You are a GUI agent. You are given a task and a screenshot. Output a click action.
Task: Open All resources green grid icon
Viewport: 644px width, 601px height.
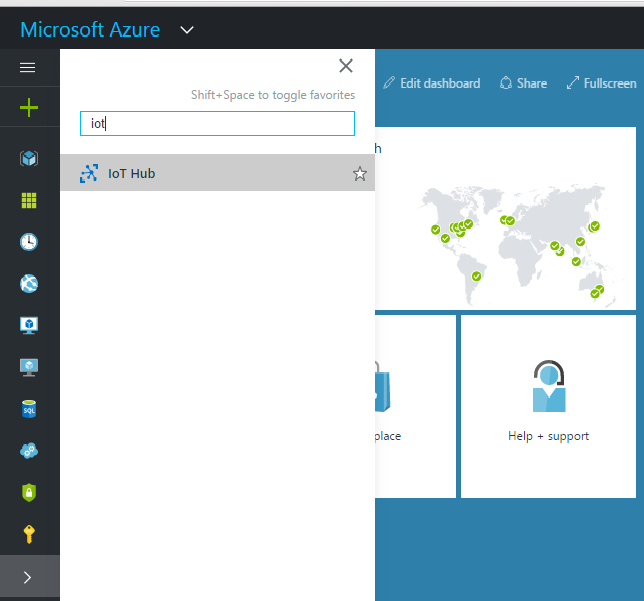coord(29,200)
